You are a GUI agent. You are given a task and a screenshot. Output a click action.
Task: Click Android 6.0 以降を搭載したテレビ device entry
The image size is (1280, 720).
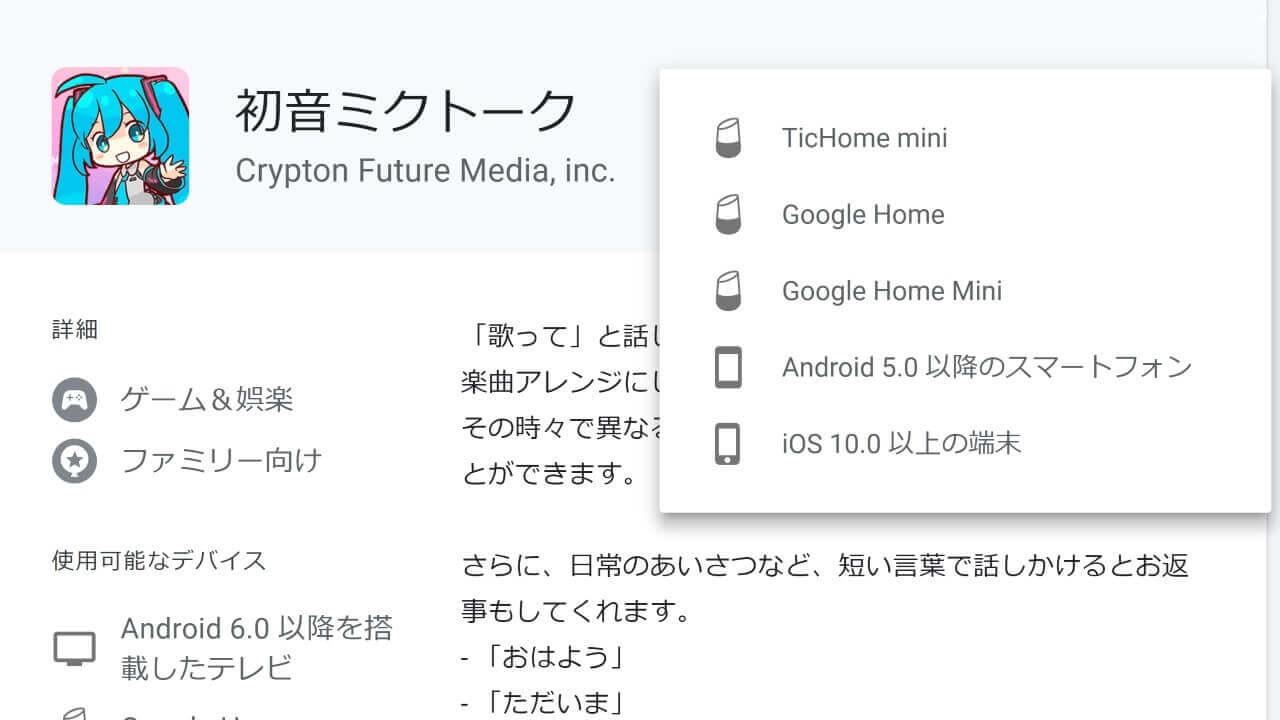(x=256, y=647)
